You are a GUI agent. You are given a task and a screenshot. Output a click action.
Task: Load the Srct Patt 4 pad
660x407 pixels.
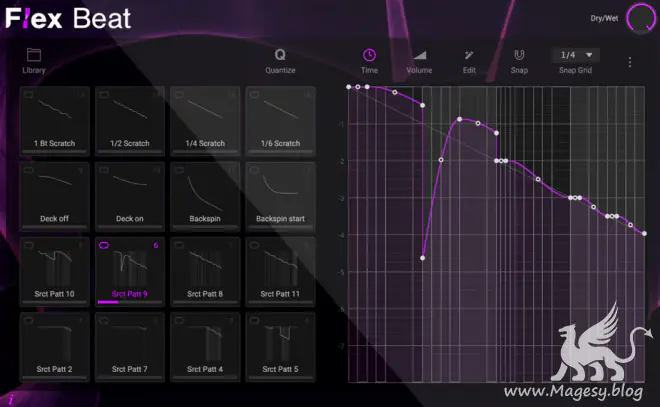point(205,347)
